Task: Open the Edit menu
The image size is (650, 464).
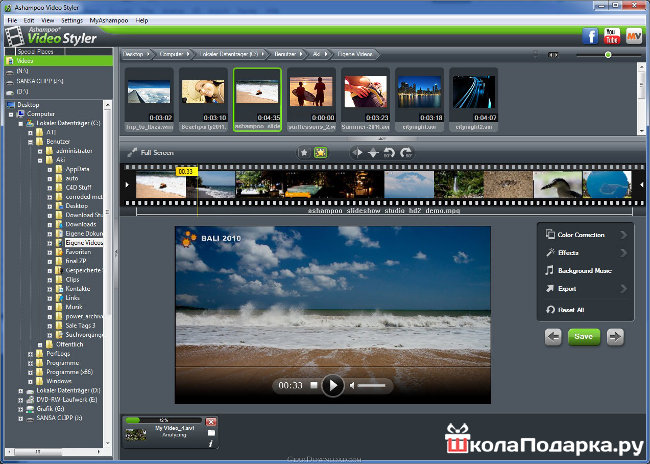Action: [29, 20]
